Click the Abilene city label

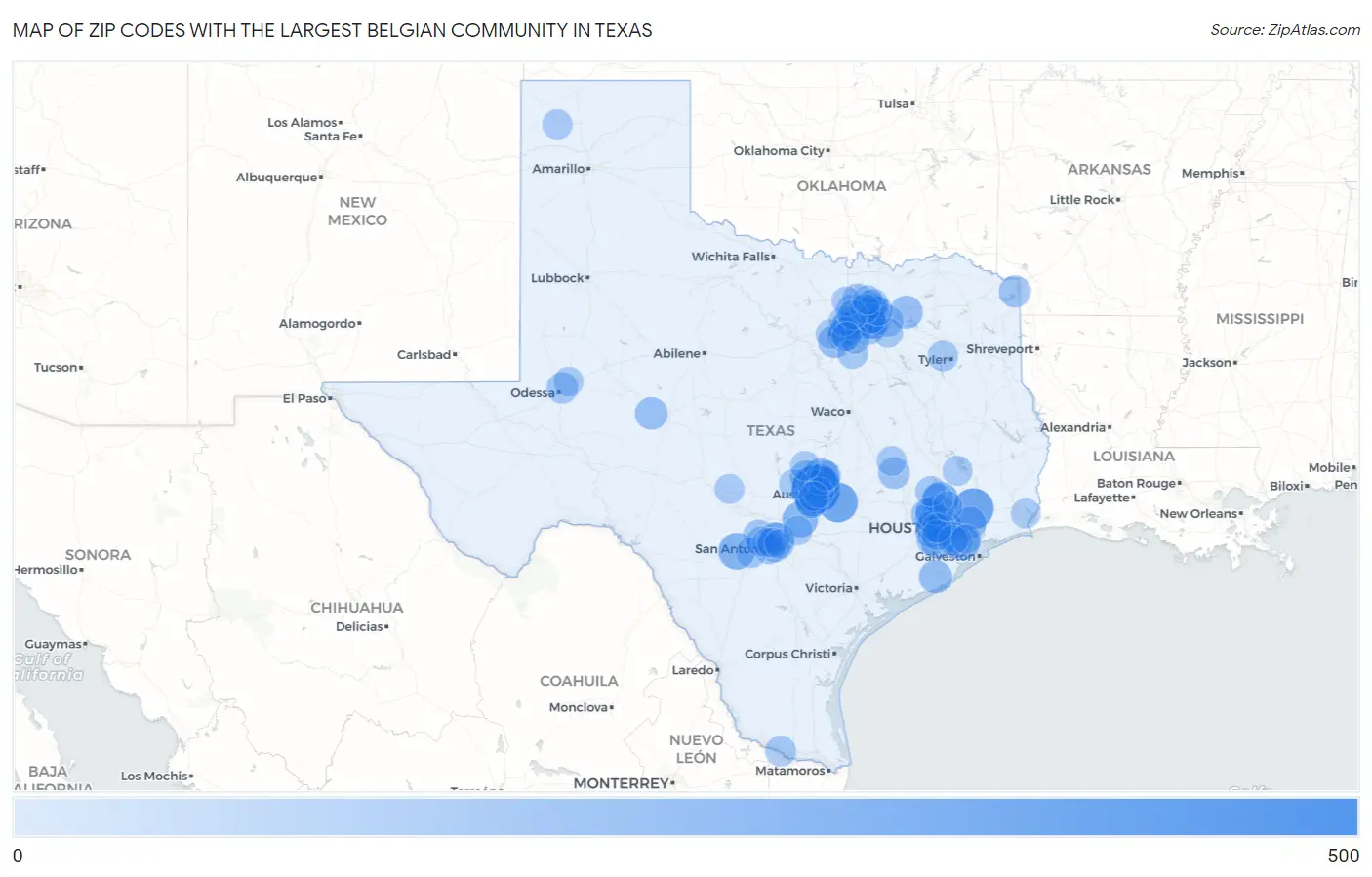677,353
